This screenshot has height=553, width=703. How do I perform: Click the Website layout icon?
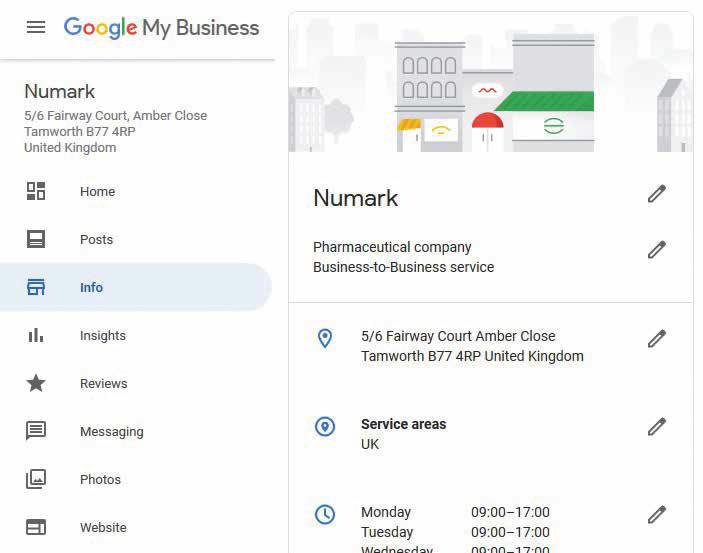[x=36, y=527]
